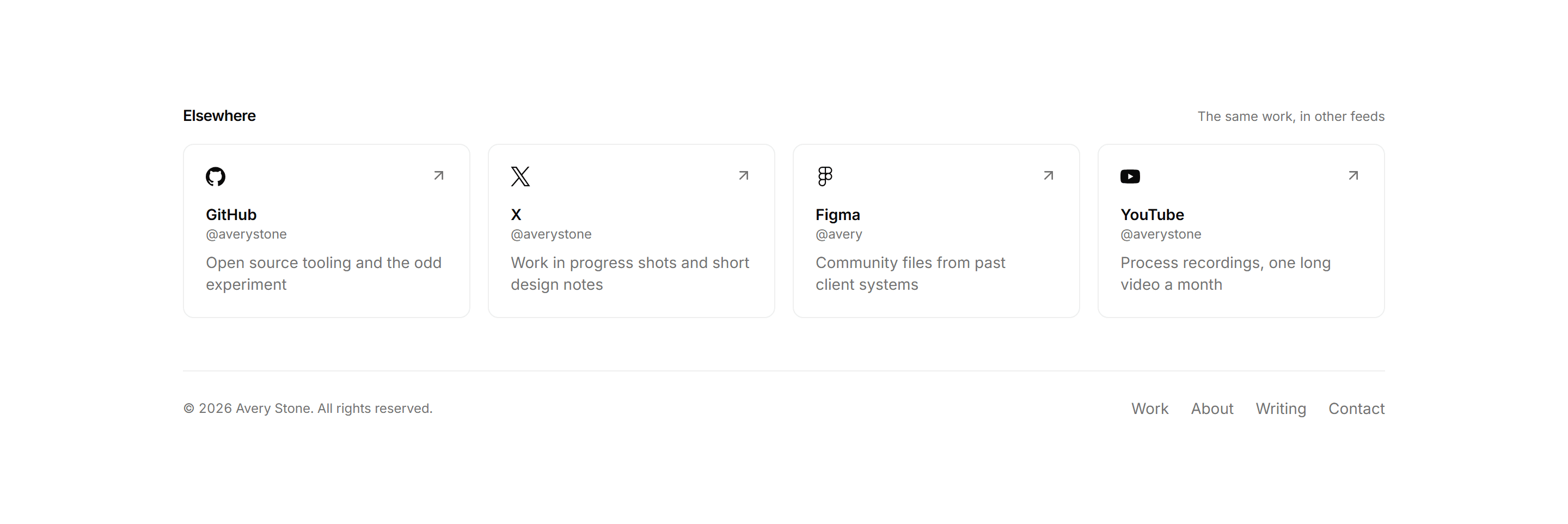Screen dimensions: 1568x524
Task: Open the YouTube card title
Action: pos(1152,215)
